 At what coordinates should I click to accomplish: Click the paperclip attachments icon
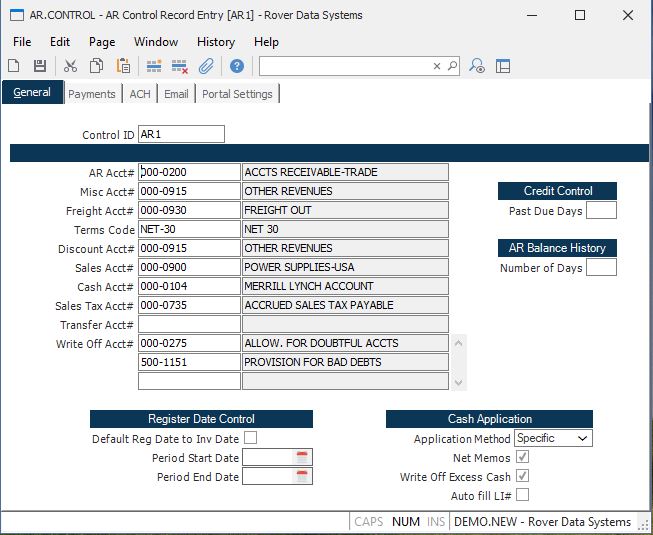point(206,66)
